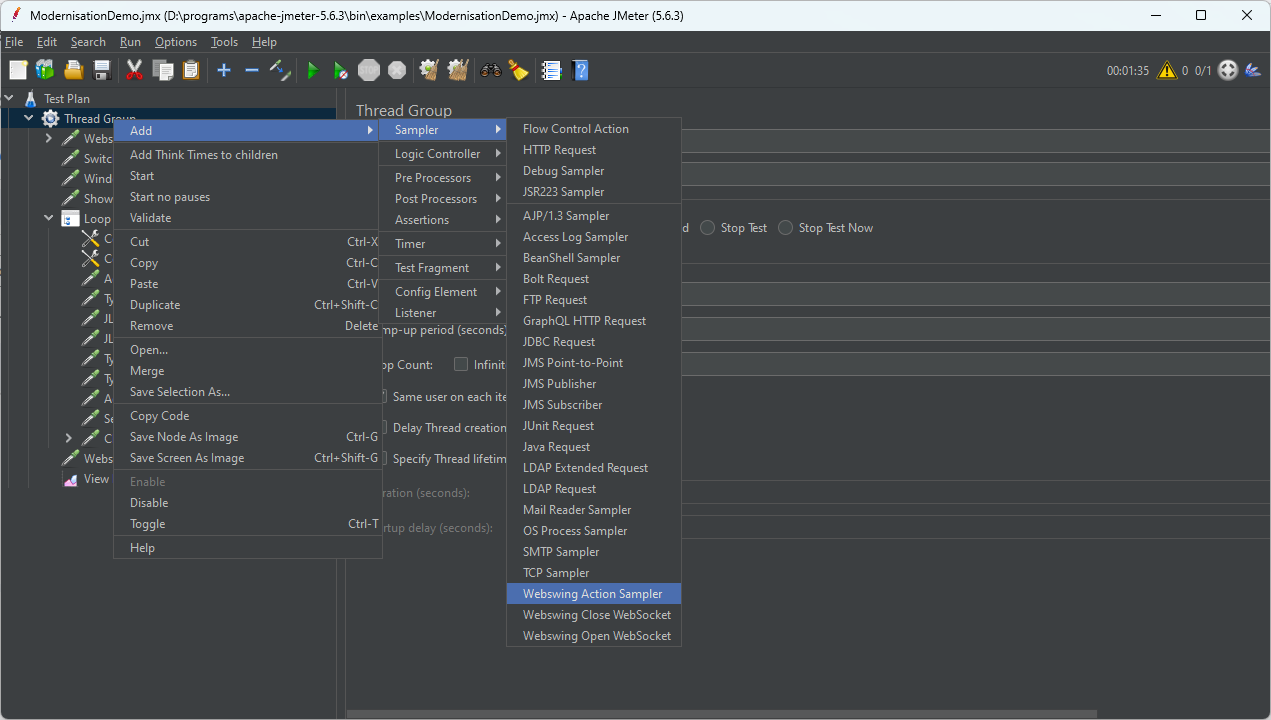Image resolution: width=1271 pixels, height=720 pixels.
Task: Click the horizontal scrollbar at bottom
Action: (720, 714)
